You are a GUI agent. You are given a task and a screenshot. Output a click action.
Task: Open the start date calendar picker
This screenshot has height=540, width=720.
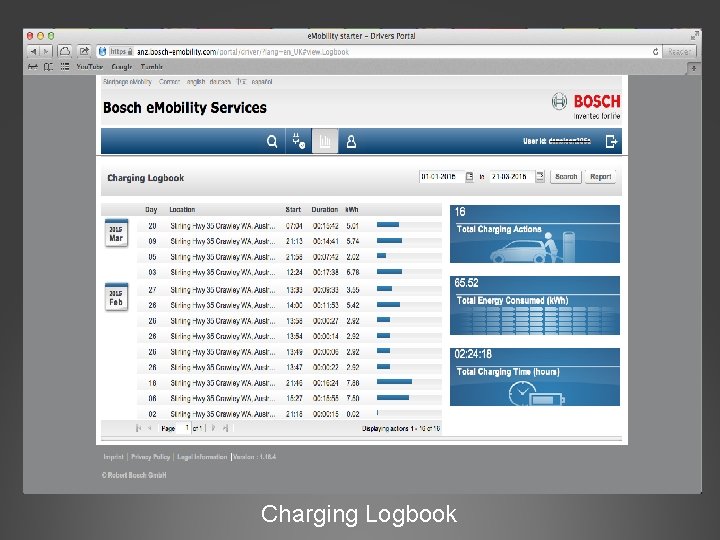click(x=469, y=177)
